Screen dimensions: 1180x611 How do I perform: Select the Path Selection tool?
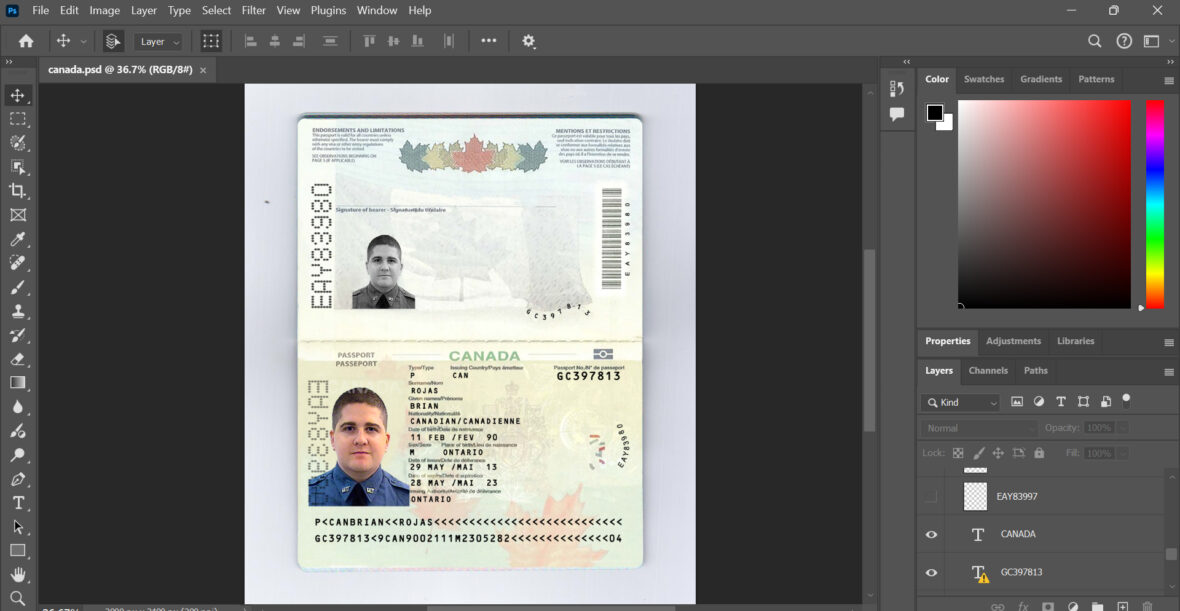pyautogui.click(x=17, y=527)
